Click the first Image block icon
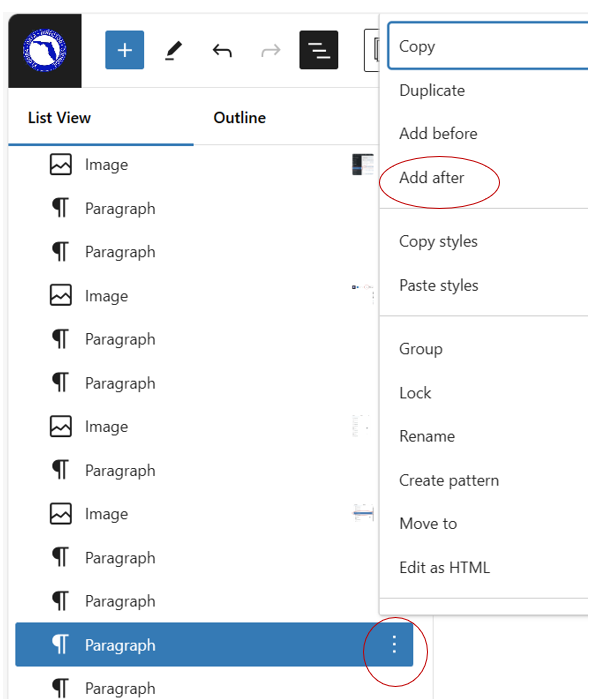Screen dimensions: 599x699 click(x=61, y=164)
